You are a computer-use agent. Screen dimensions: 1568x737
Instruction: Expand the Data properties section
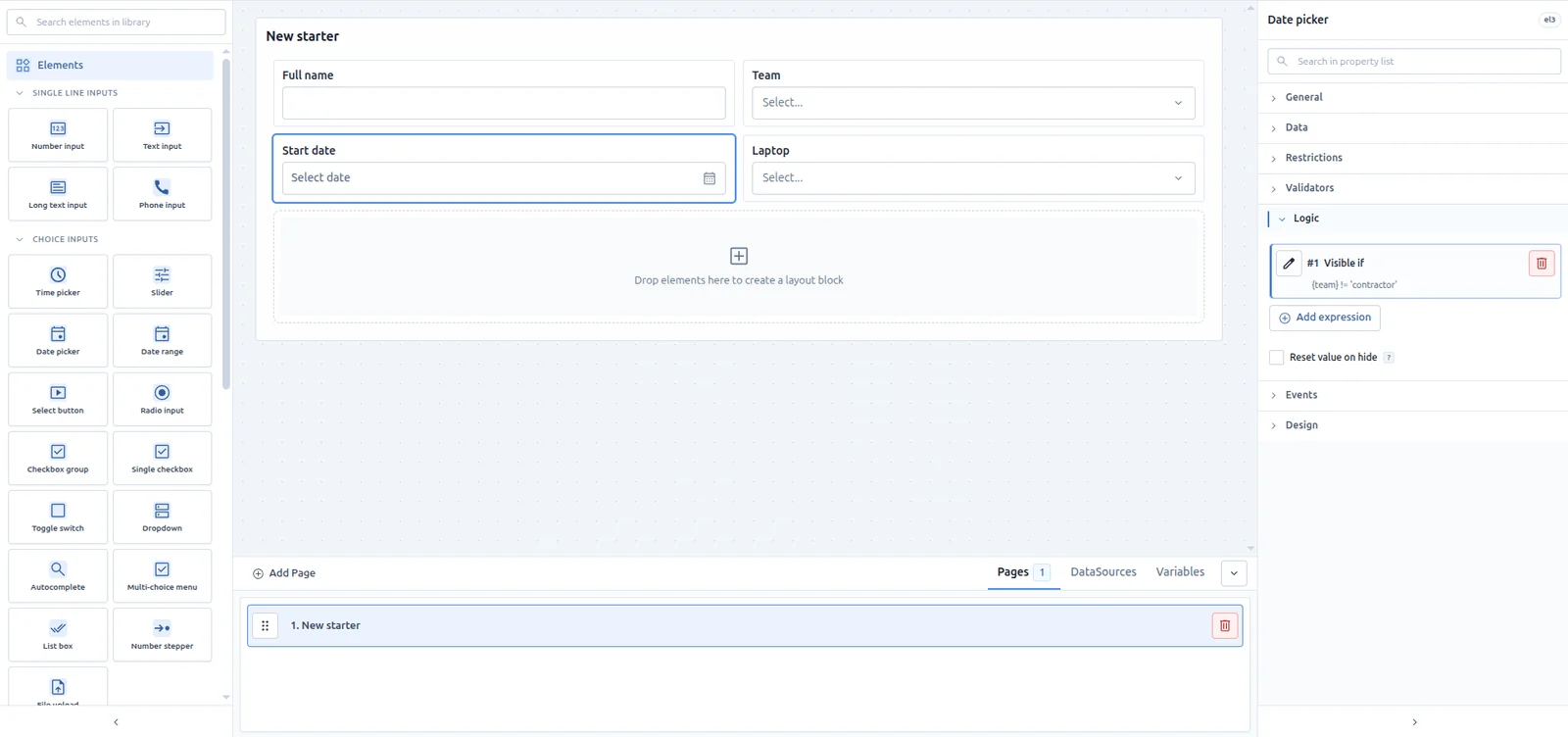(1413, 128)
